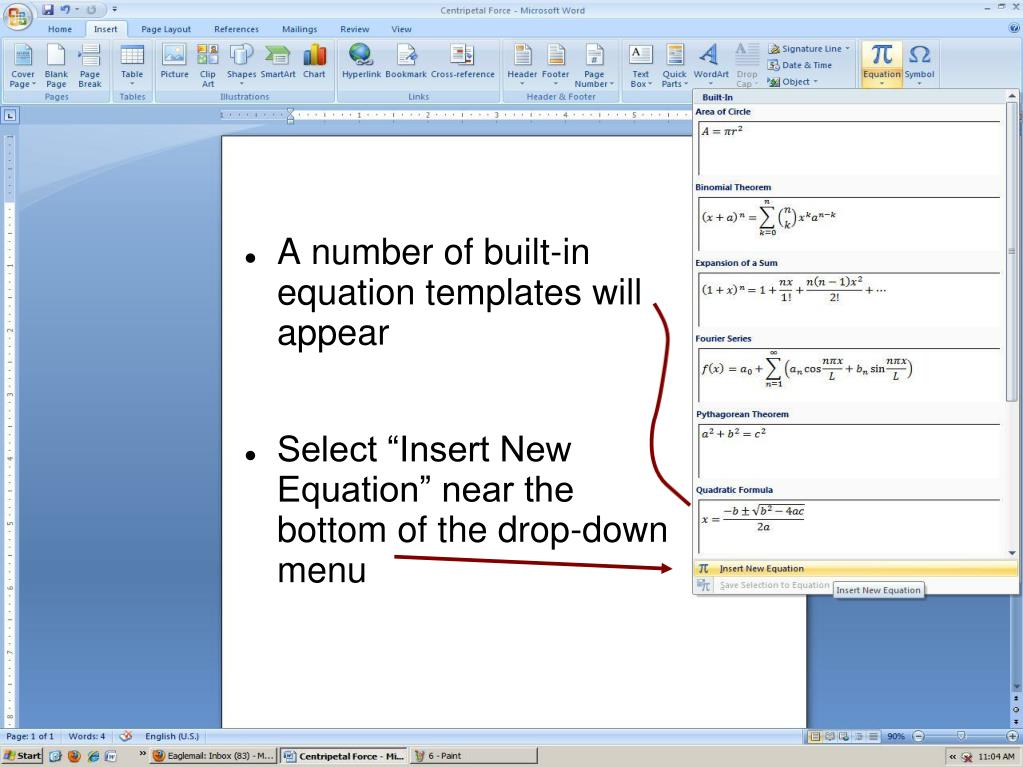Screen dimensions: 1023x767
Task: Open the Page Number menu
Action: pos(594,65)
